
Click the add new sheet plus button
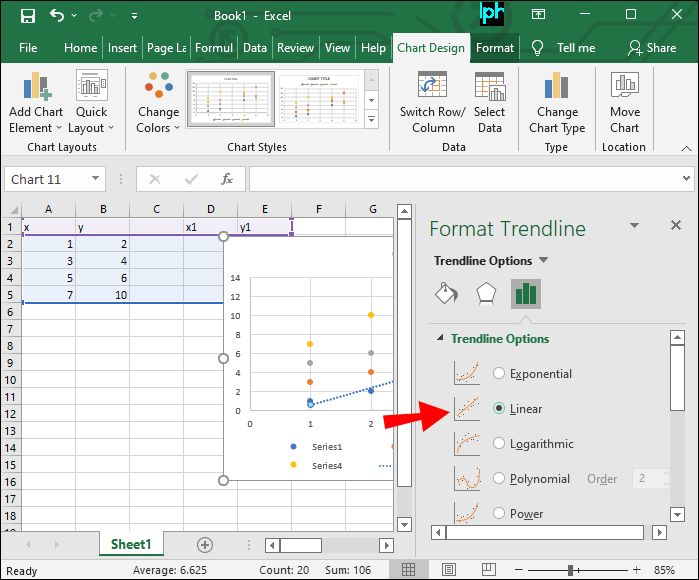tap(205, 545)
